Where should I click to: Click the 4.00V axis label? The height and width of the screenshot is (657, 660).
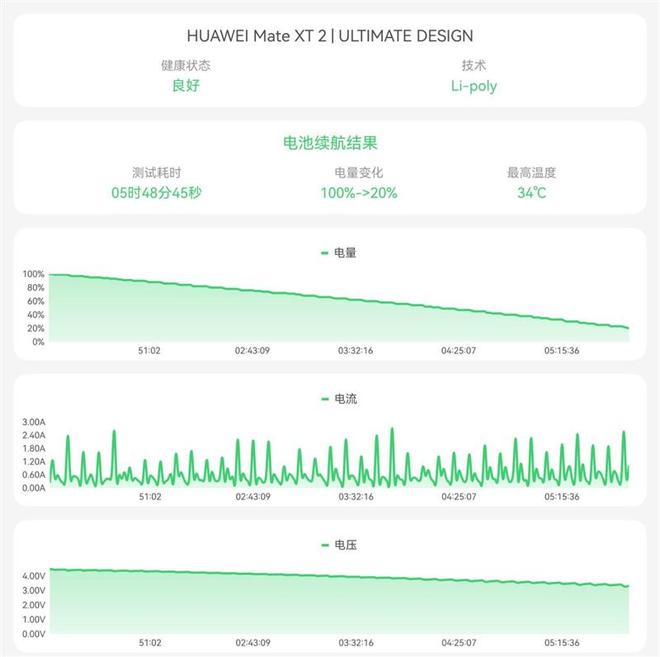tap(34, 576)
